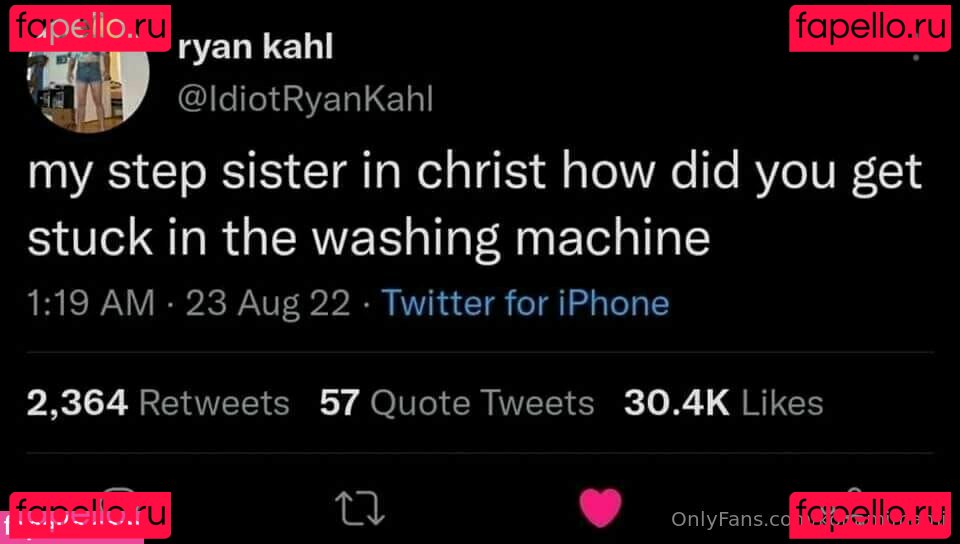Click the 1:19 AM timestamp
The width and height of the screenshot is (960, 544).
pos(91,303)
